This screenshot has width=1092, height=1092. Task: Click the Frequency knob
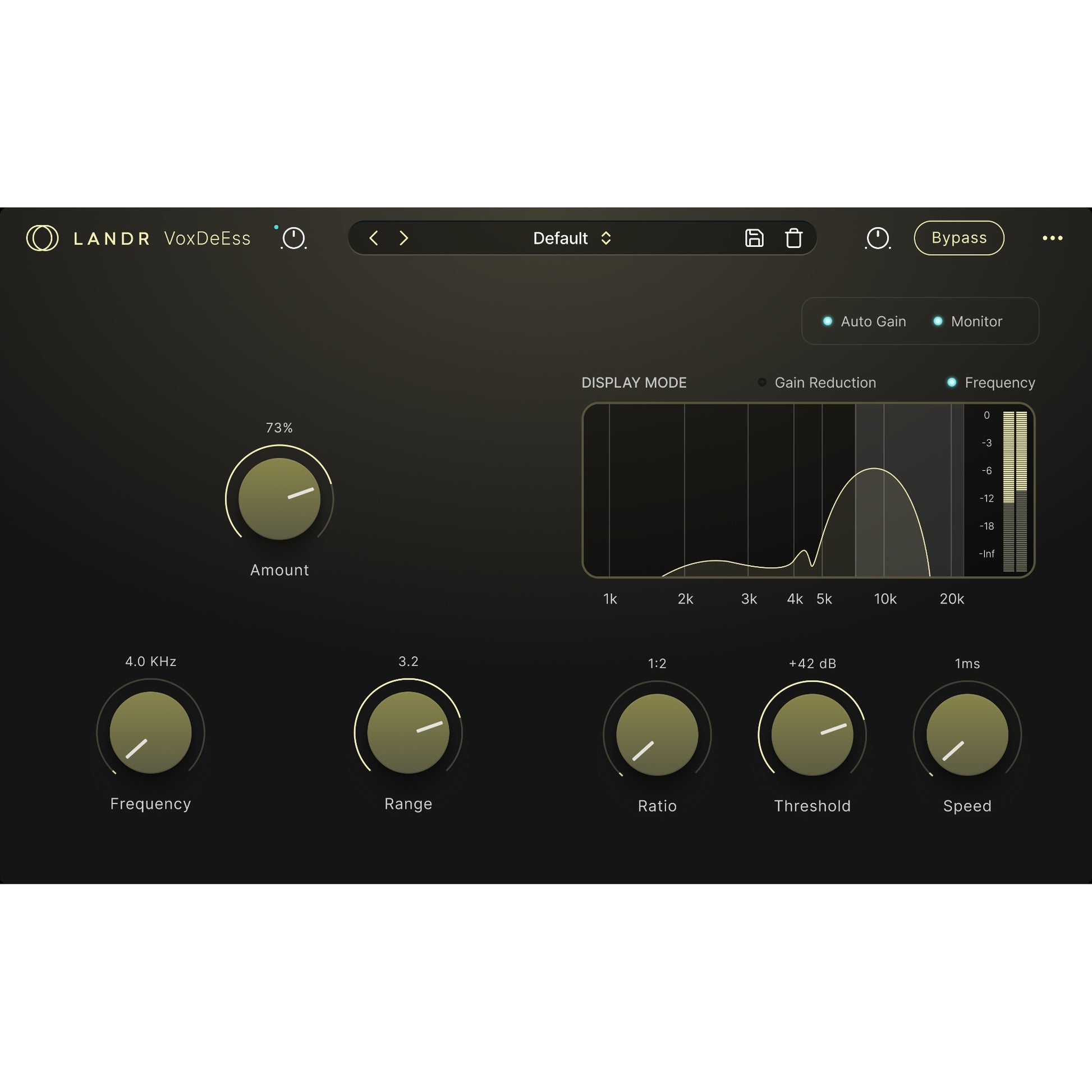[150, 732]
